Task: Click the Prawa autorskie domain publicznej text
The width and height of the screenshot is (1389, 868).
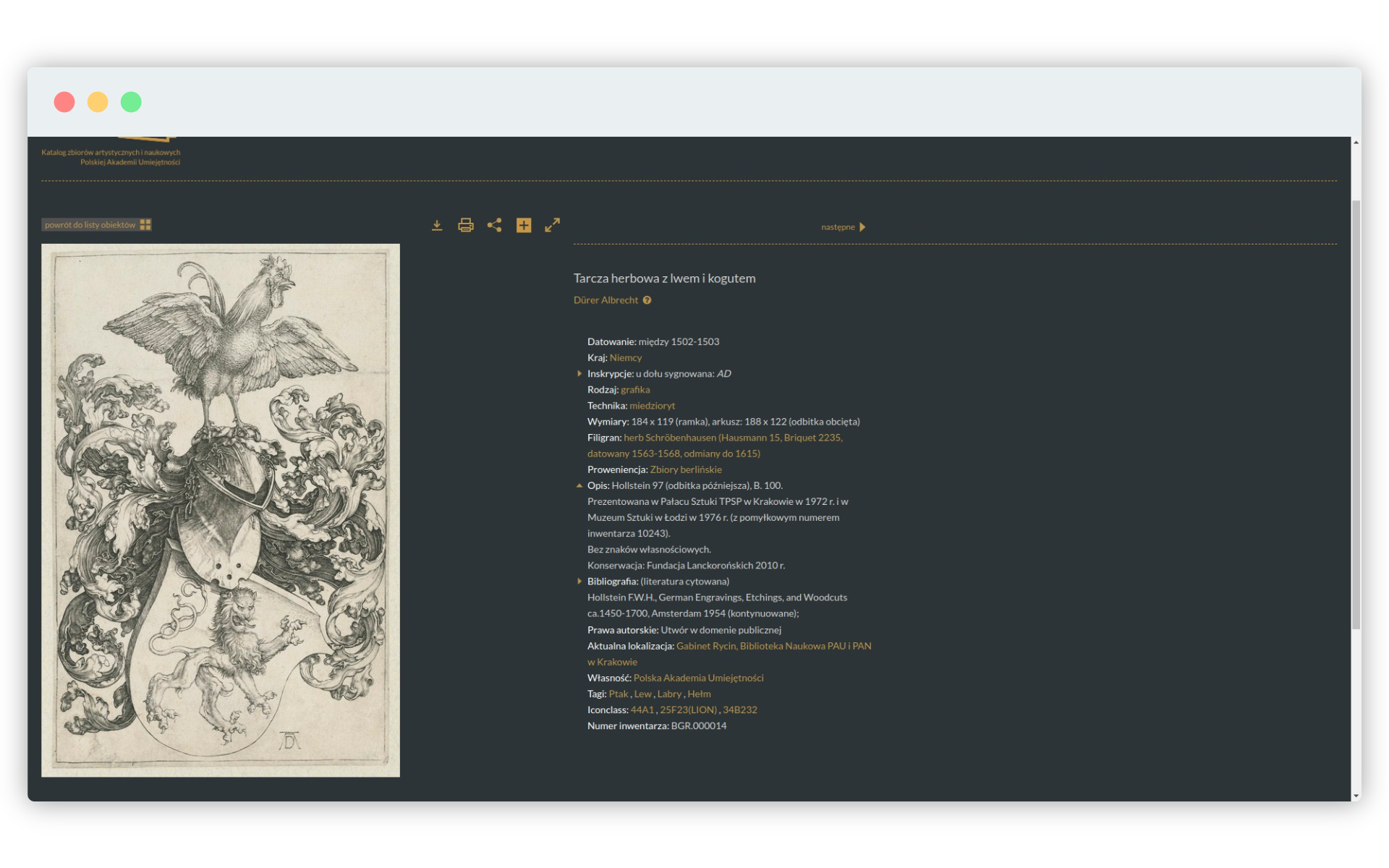Action: [x=721, y=630]
